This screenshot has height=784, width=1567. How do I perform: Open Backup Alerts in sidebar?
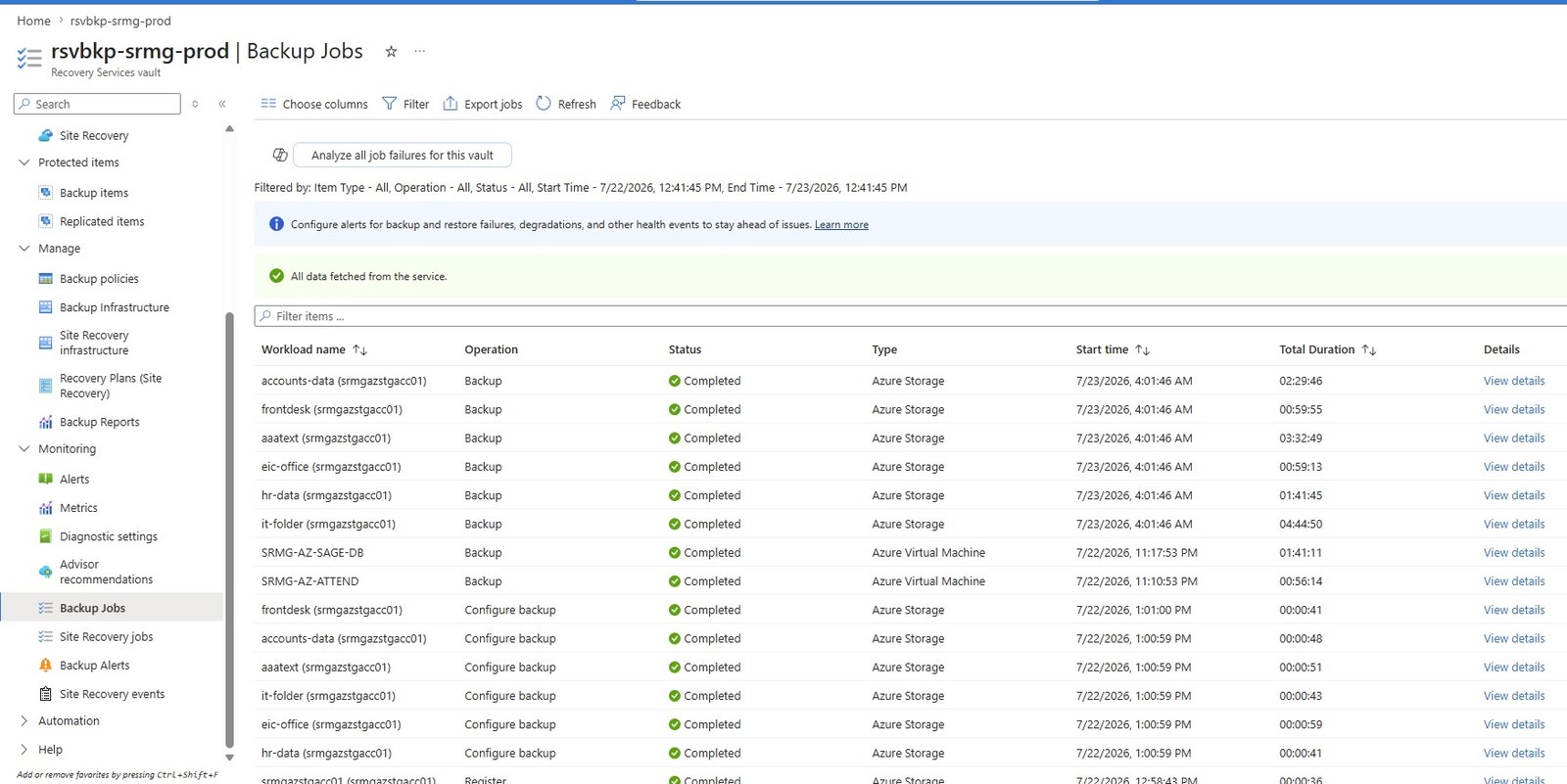(x=94, y=666)
